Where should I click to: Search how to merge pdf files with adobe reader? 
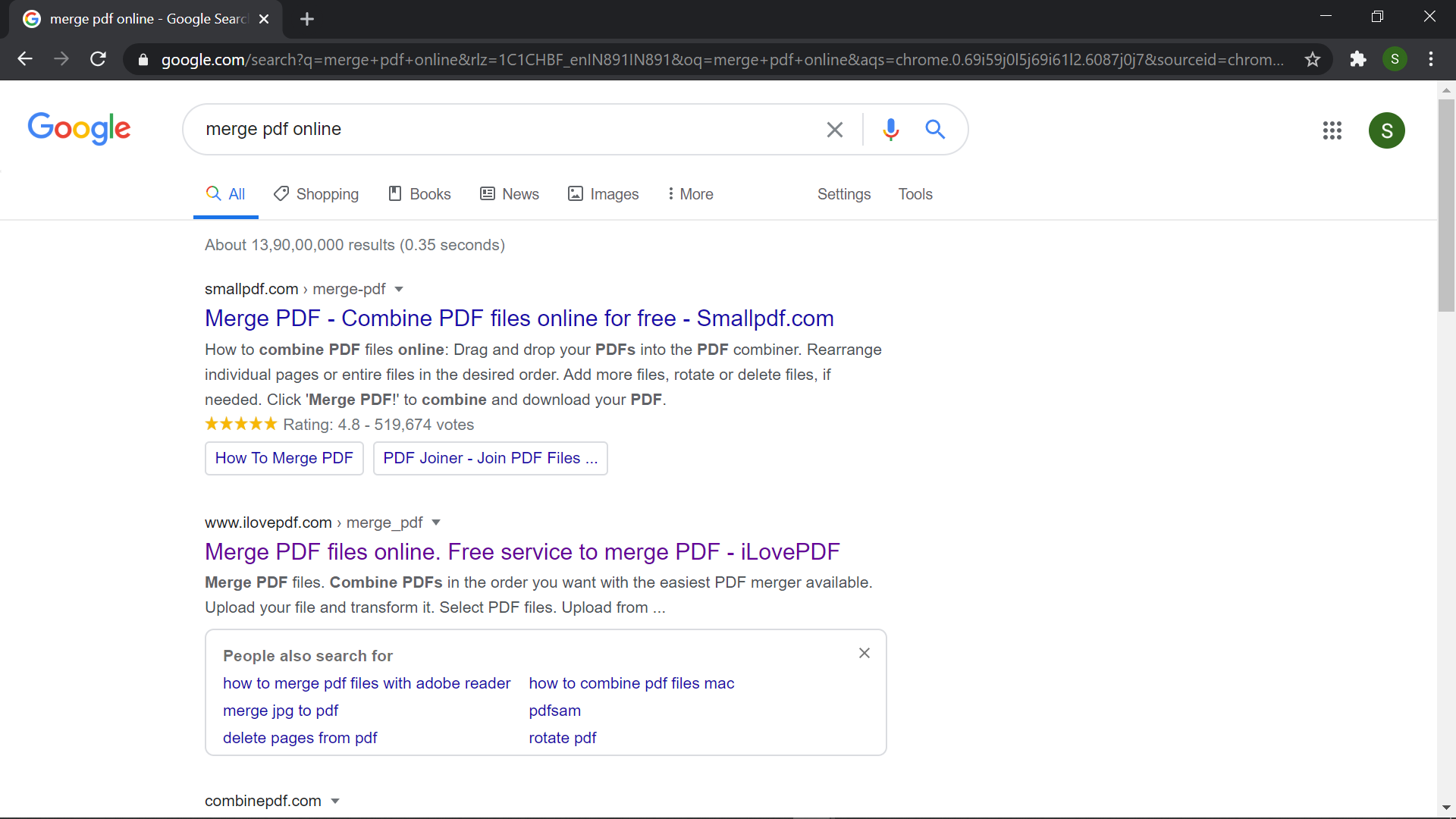(367, 683)
